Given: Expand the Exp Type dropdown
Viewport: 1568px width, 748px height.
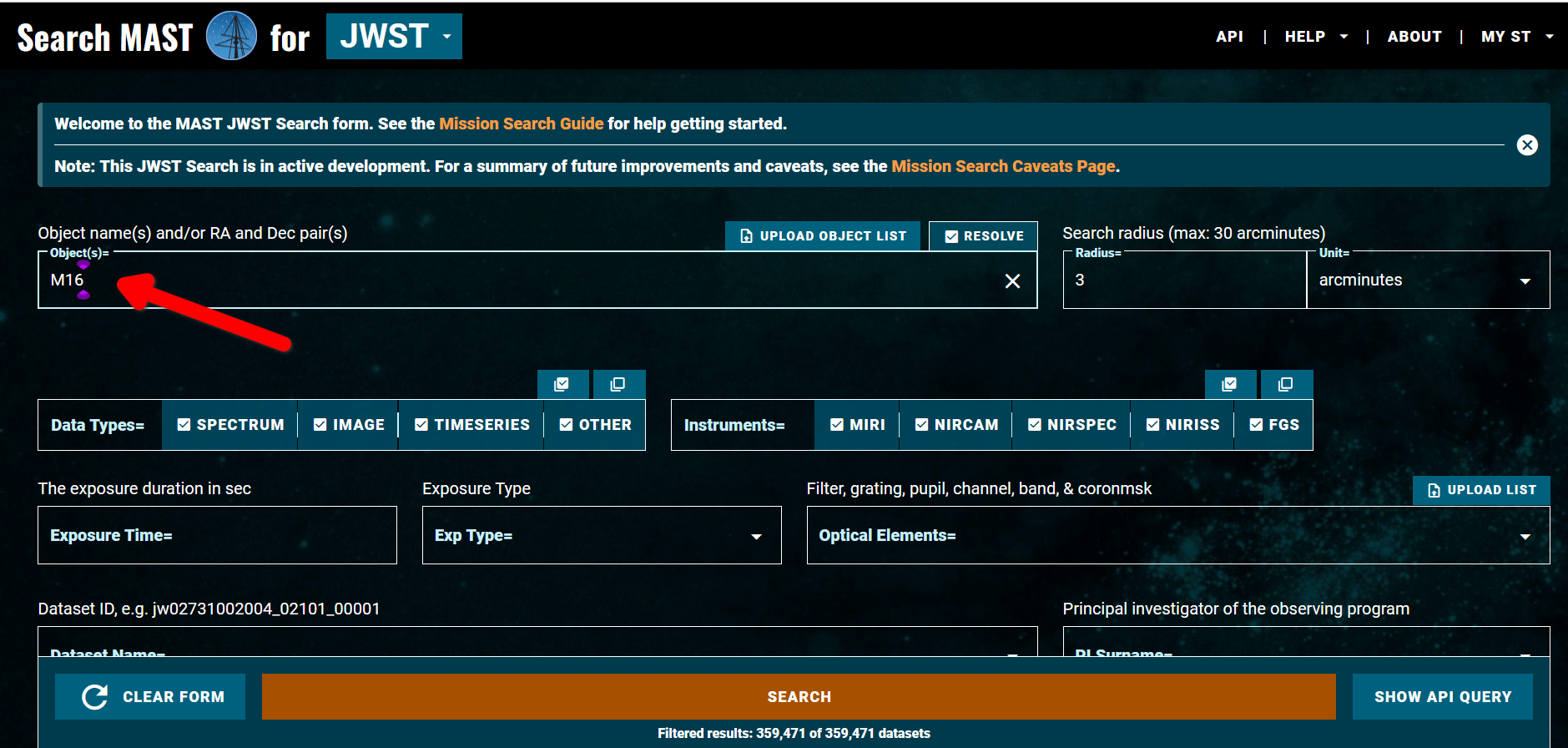Looking at the screenshot, I should point(602,535).
